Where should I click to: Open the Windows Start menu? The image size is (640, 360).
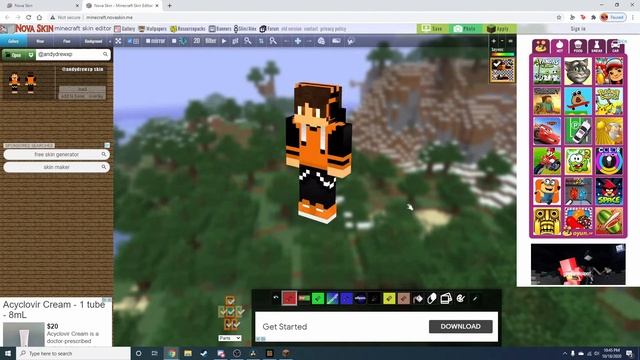tap(8, 353)
